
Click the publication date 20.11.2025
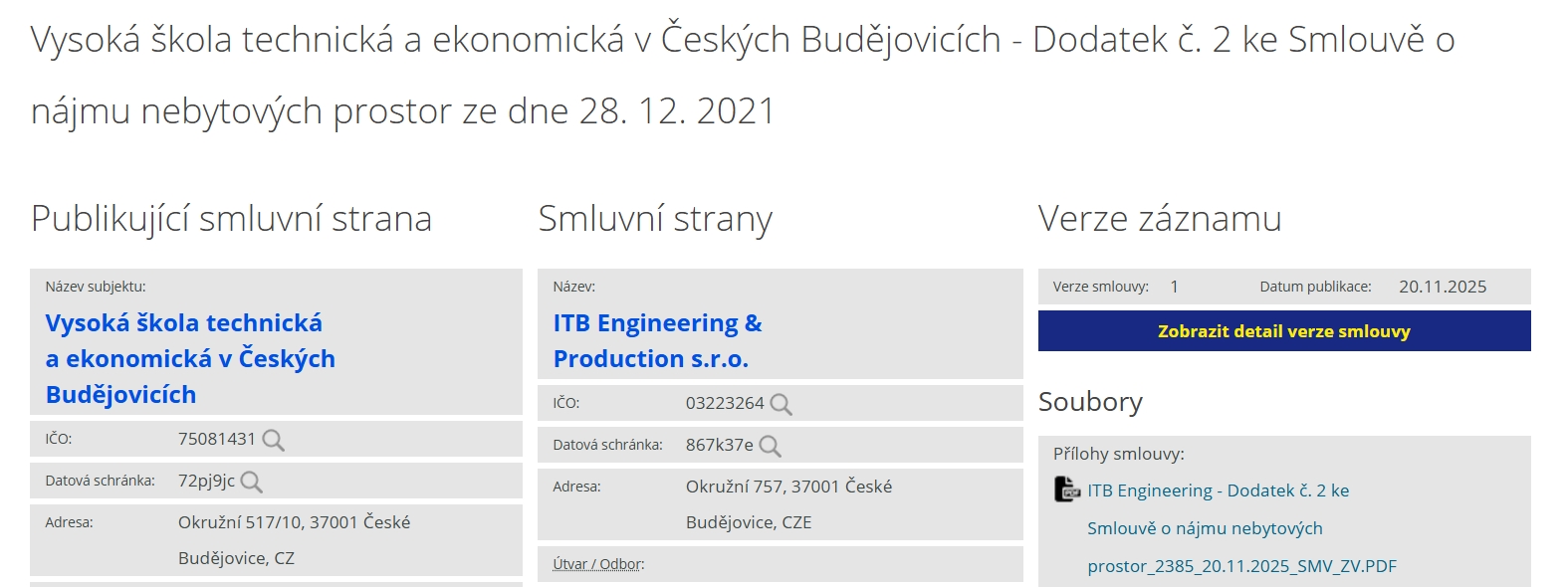point(1443,287)
